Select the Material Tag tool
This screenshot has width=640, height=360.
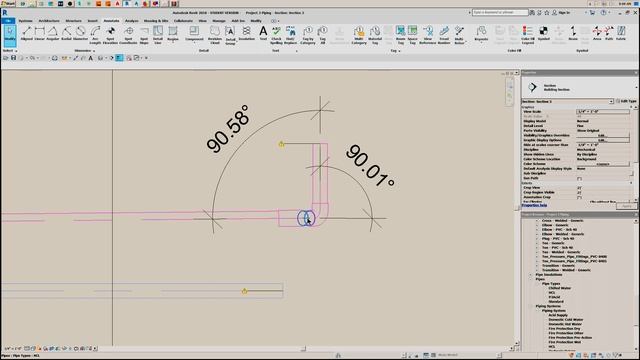click(x=375, y=35)
